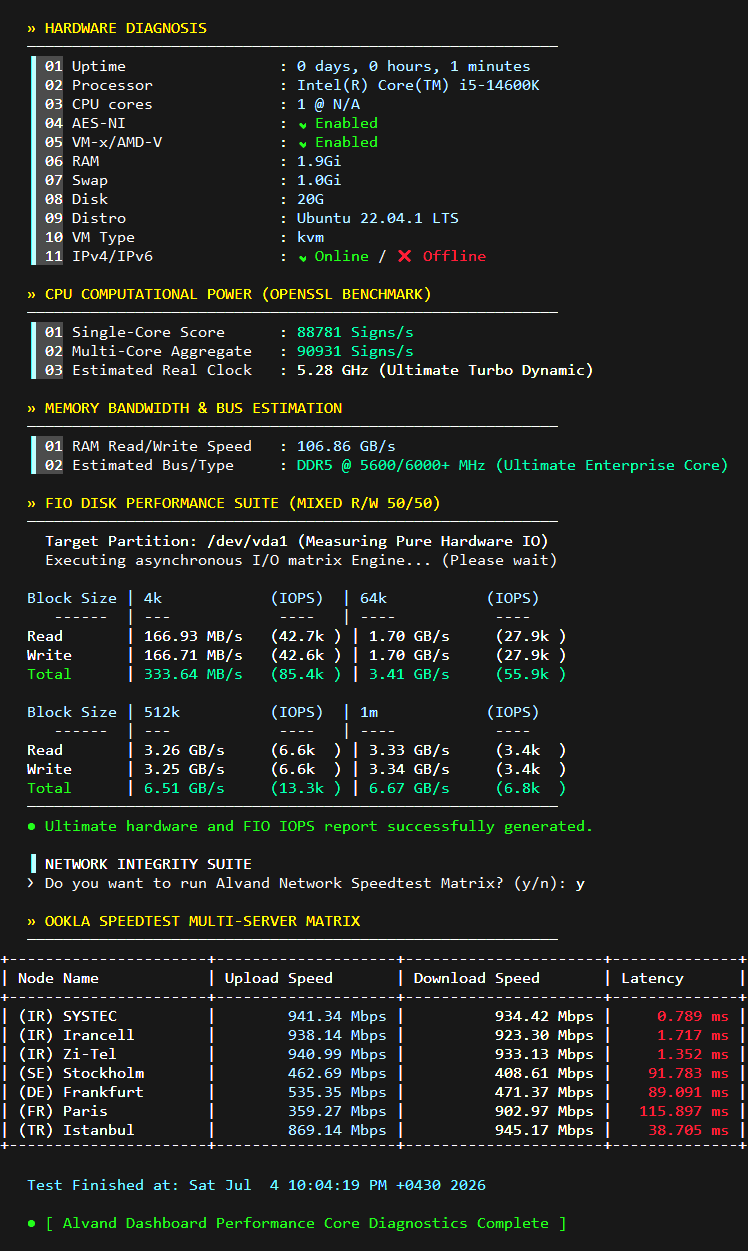
Task: Click the Stockholm upload speed 462.69 Mbps
Action: 337,1073
